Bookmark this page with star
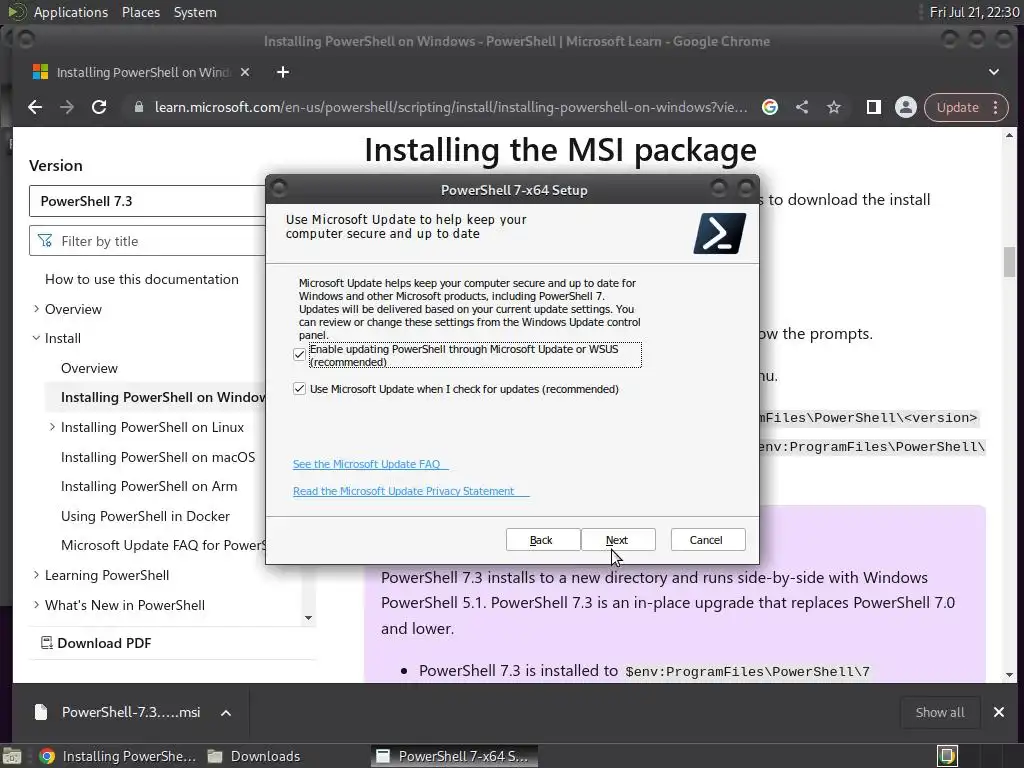The width and height of the screenshot is (1024, 768). [834, 107]
